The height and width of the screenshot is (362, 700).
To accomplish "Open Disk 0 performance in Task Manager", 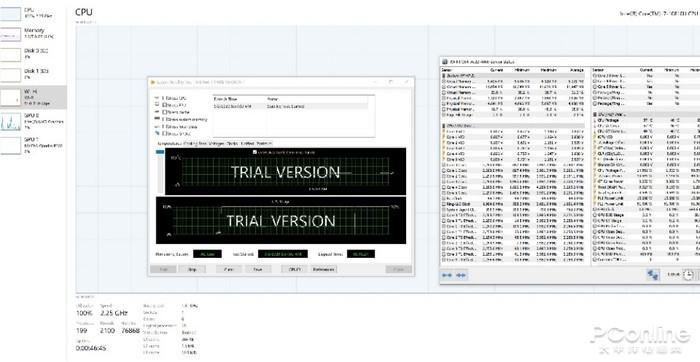I will point(34,54).
